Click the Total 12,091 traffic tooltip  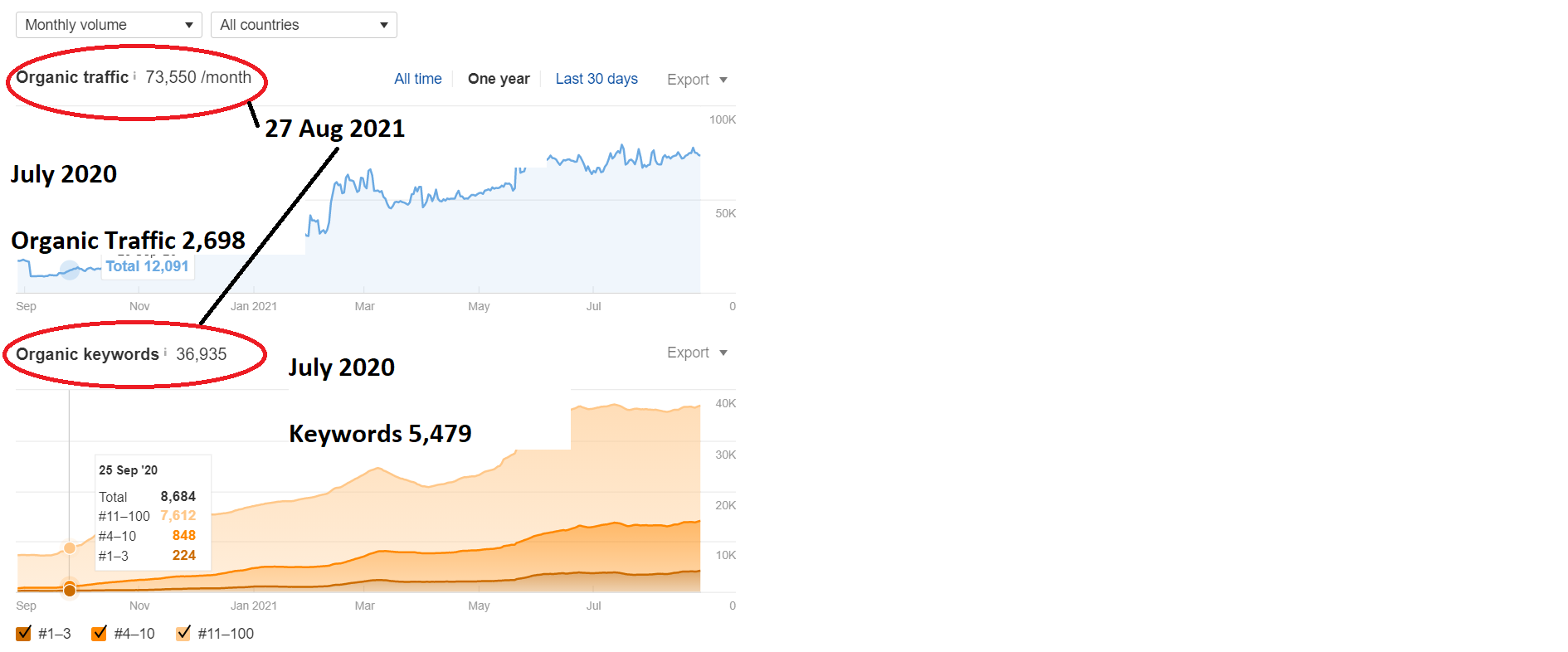click(148, 266)
